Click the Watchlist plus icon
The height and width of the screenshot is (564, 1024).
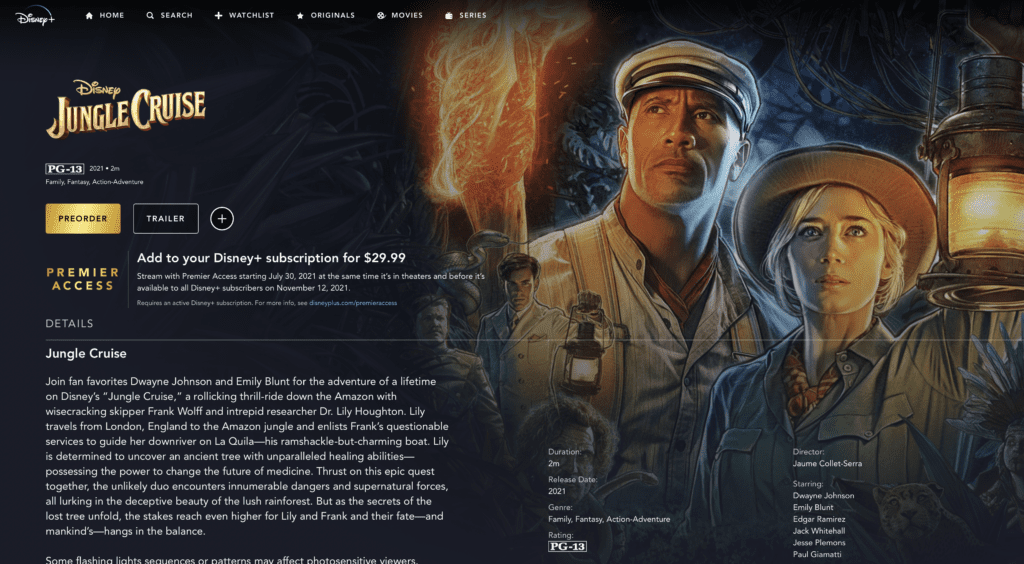(218, 15)
